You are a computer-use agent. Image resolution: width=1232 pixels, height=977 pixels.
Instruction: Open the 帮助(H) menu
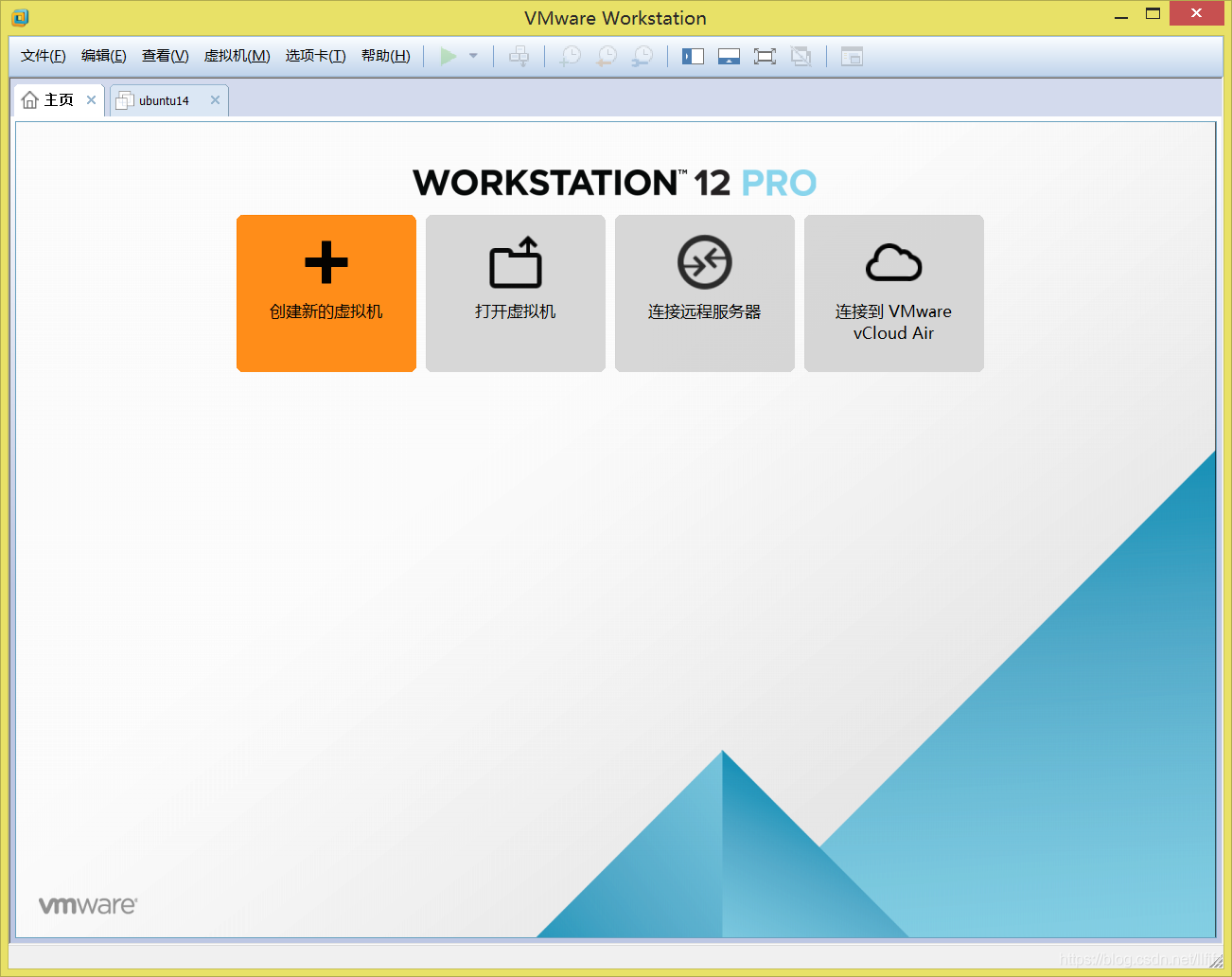[386, 56]
